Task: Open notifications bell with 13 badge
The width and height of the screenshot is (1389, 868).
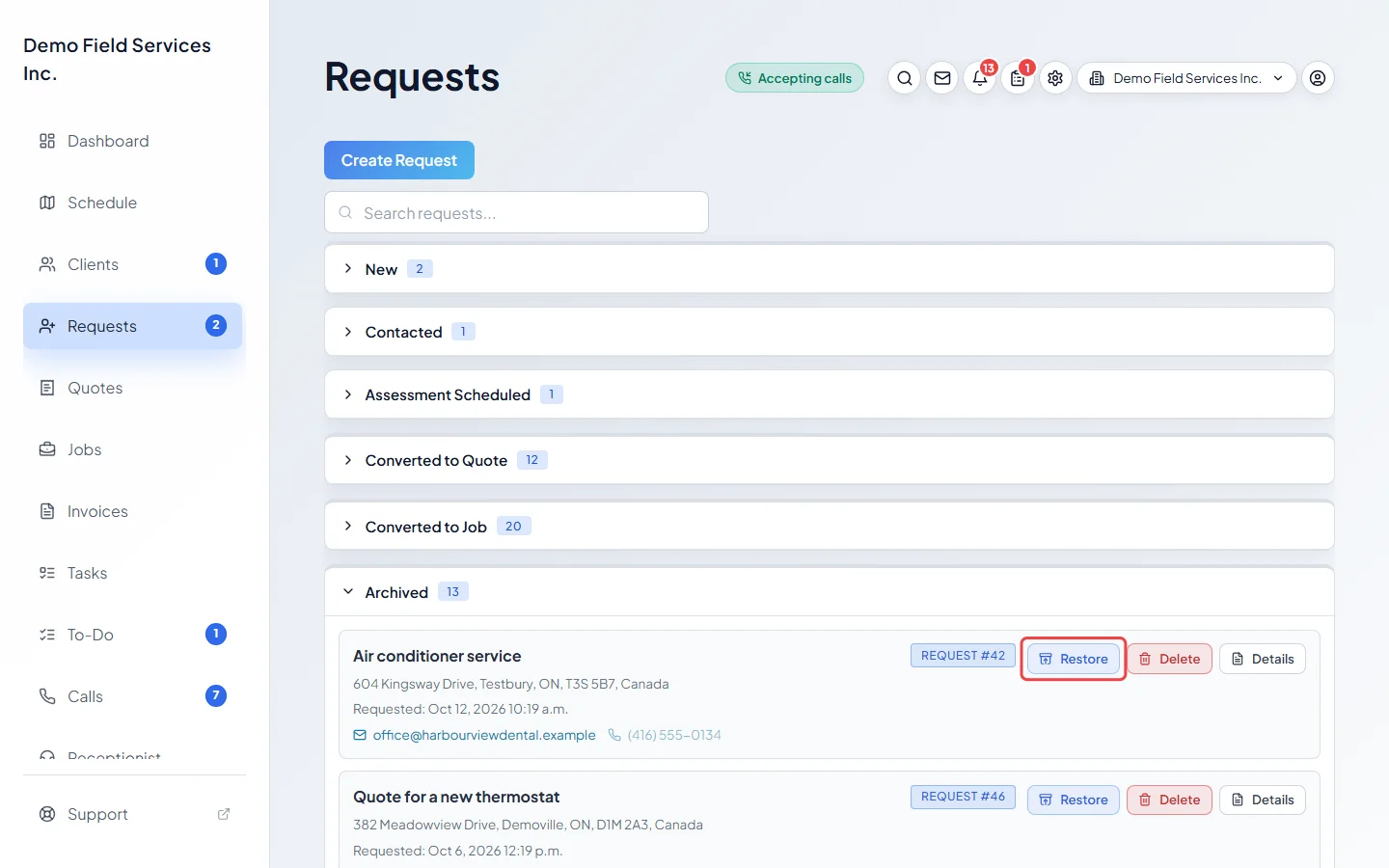Action: tap(980, 78)
